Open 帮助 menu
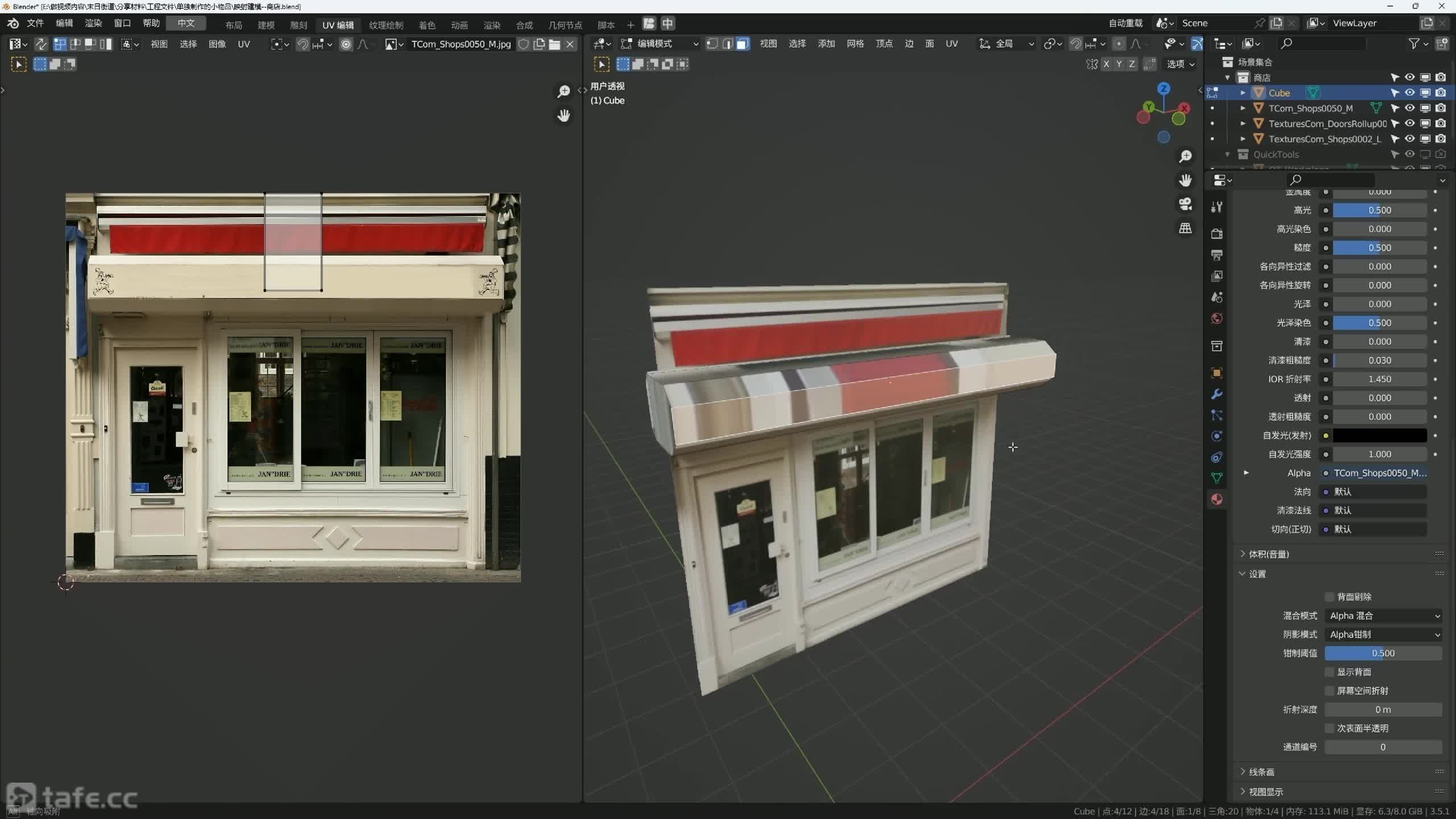The height and width of the screenshot is (819, 1456). [x=151, y=23]
